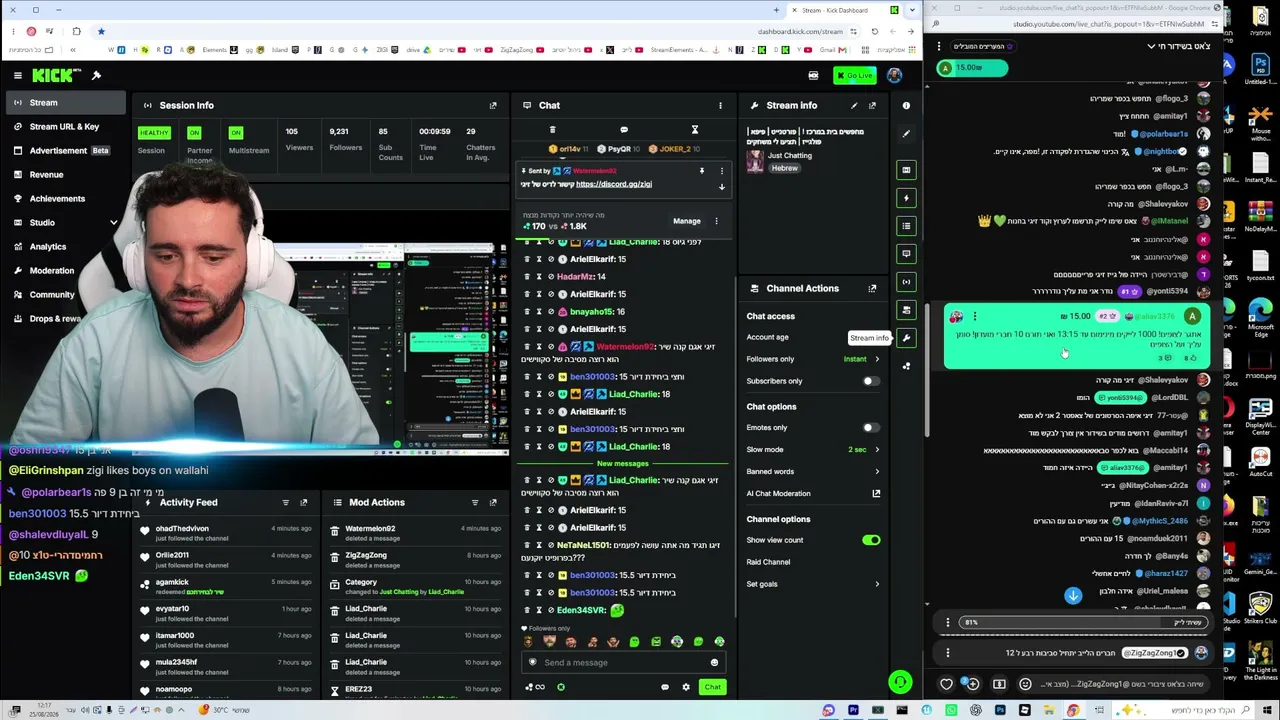Screen dimensions: 1280x720
Task: Edit stream info with the pencil icon
Action: [x=854, y=105]
